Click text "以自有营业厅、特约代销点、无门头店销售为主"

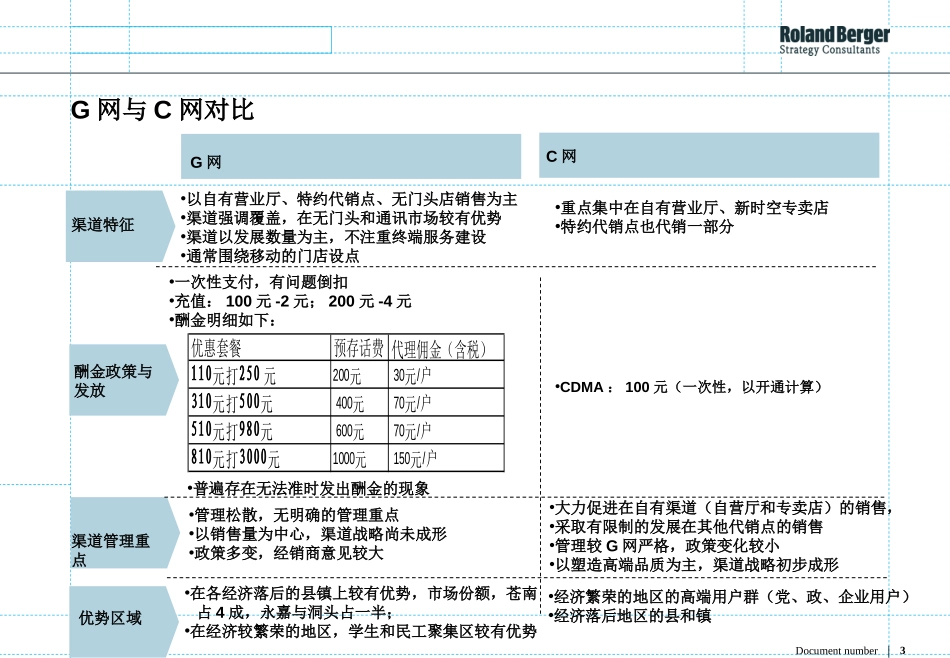tap(351, 199)
